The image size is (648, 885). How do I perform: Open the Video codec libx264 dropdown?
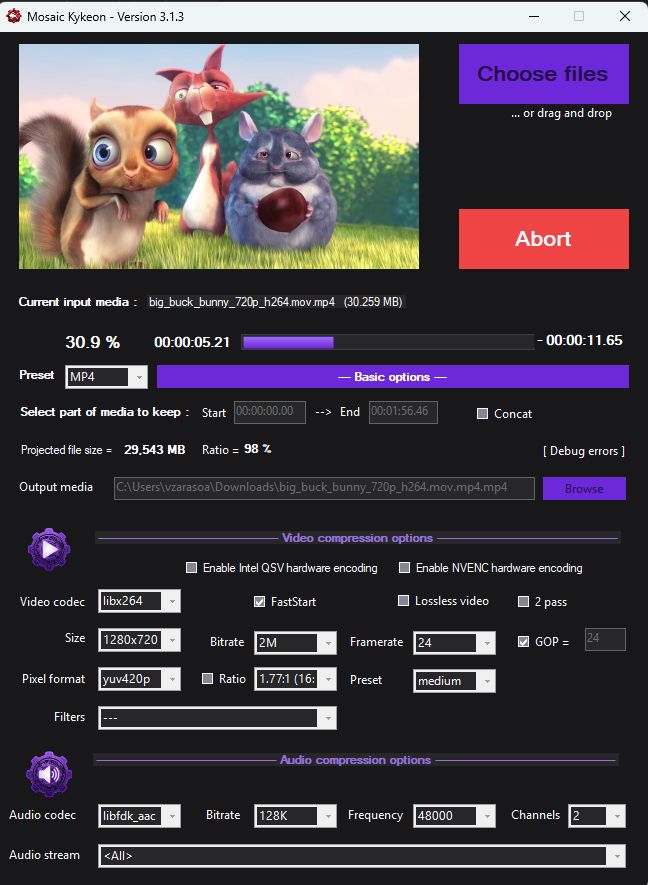140,601
